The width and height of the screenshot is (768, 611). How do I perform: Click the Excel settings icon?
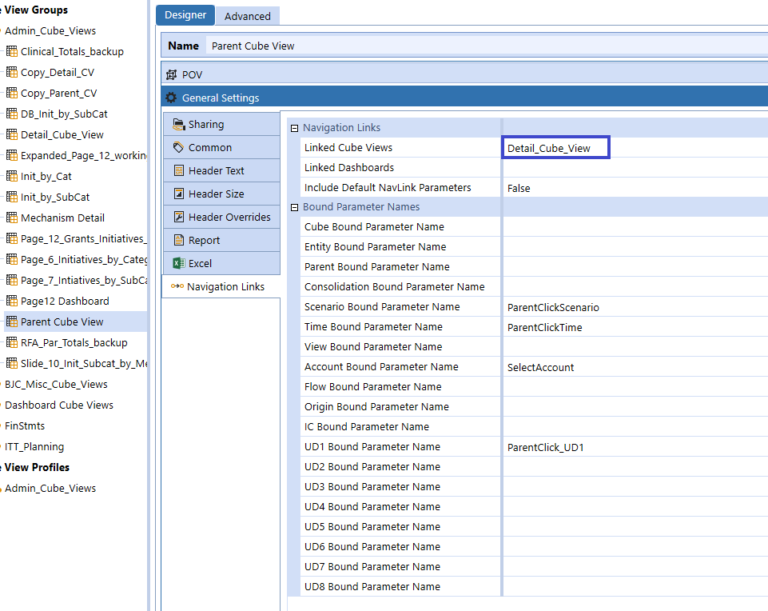click(179, 263)
